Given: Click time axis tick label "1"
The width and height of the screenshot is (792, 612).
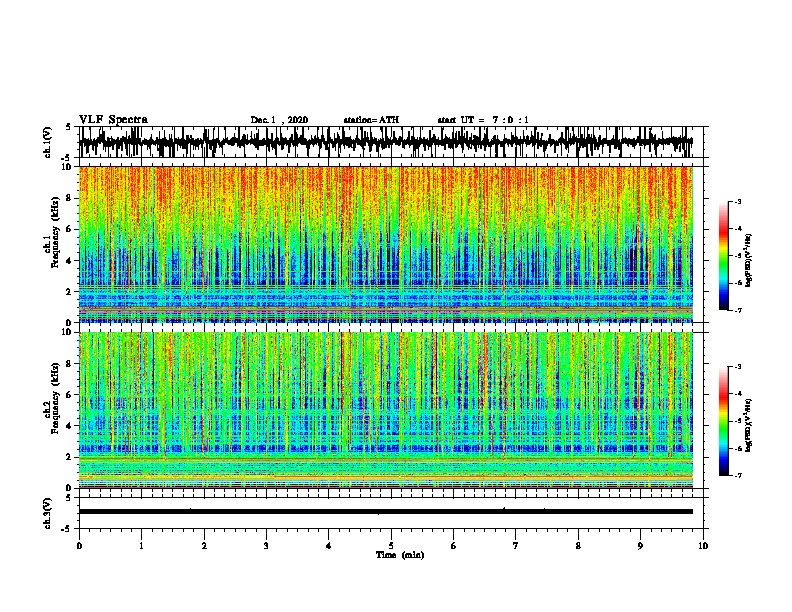Looking at the screenshot, I should pos(141,546).
